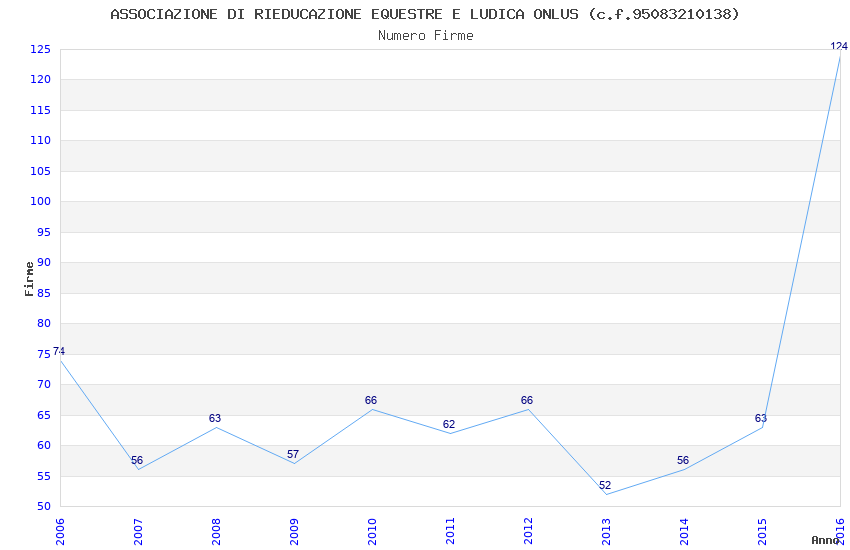Click the "Anno" x-axis label
The width and height of the screenshot is (850, 550).
825,540
